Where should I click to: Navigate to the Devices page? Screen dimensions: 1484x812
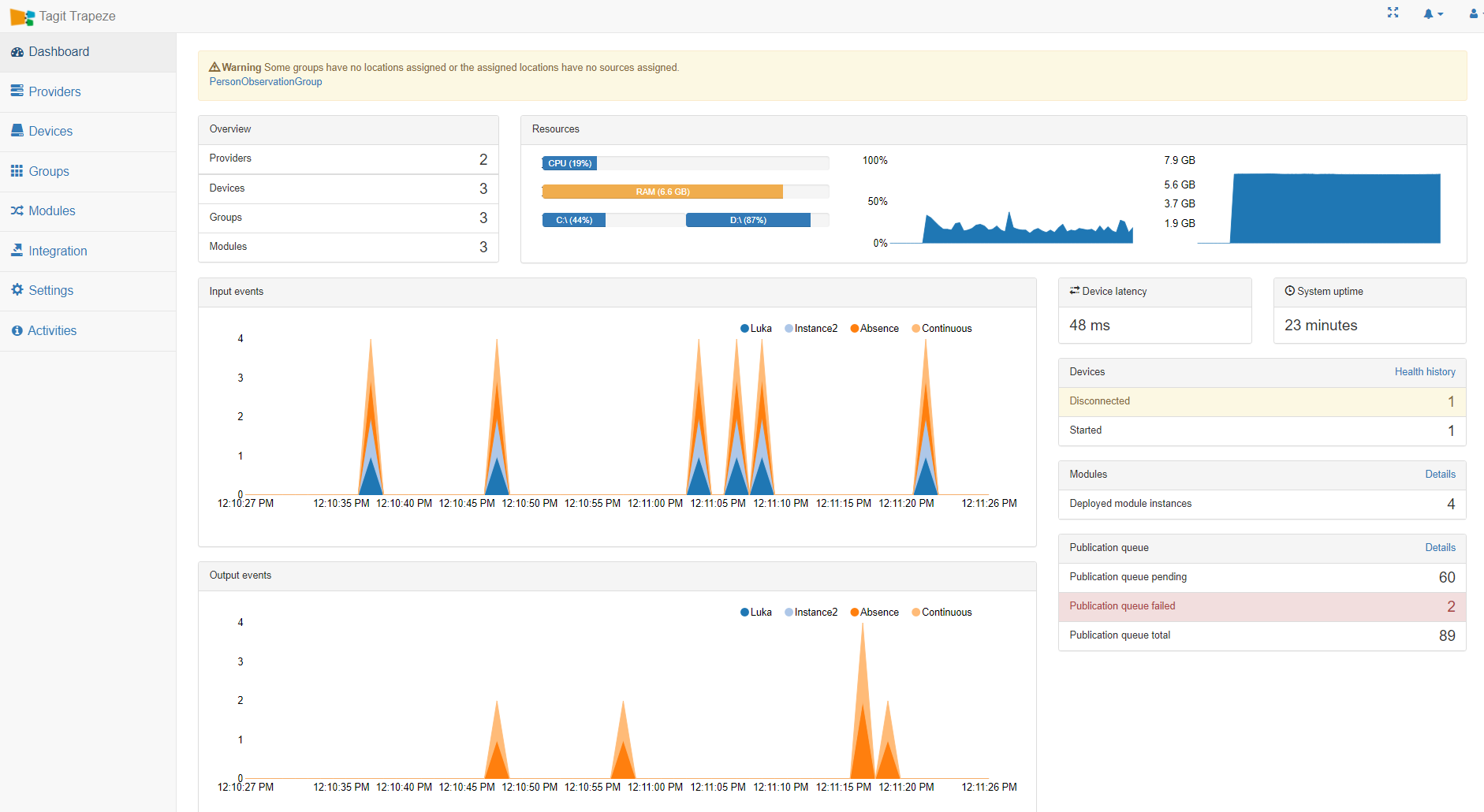coord(88,132)
